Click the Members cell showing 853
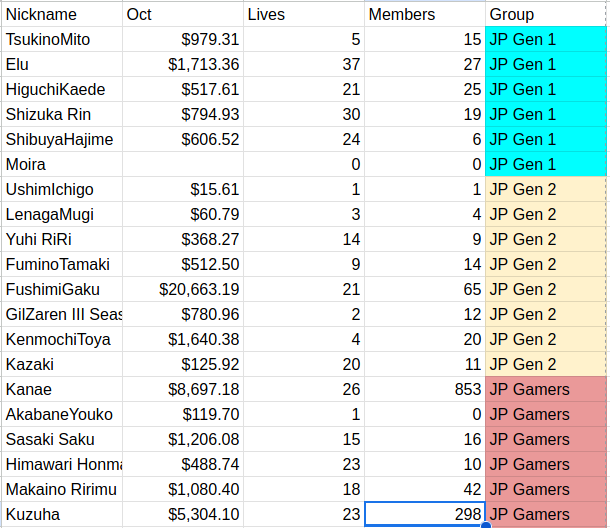Image resolution: width=610 pixels, height=528 pixels. click(x=425, y=389)
